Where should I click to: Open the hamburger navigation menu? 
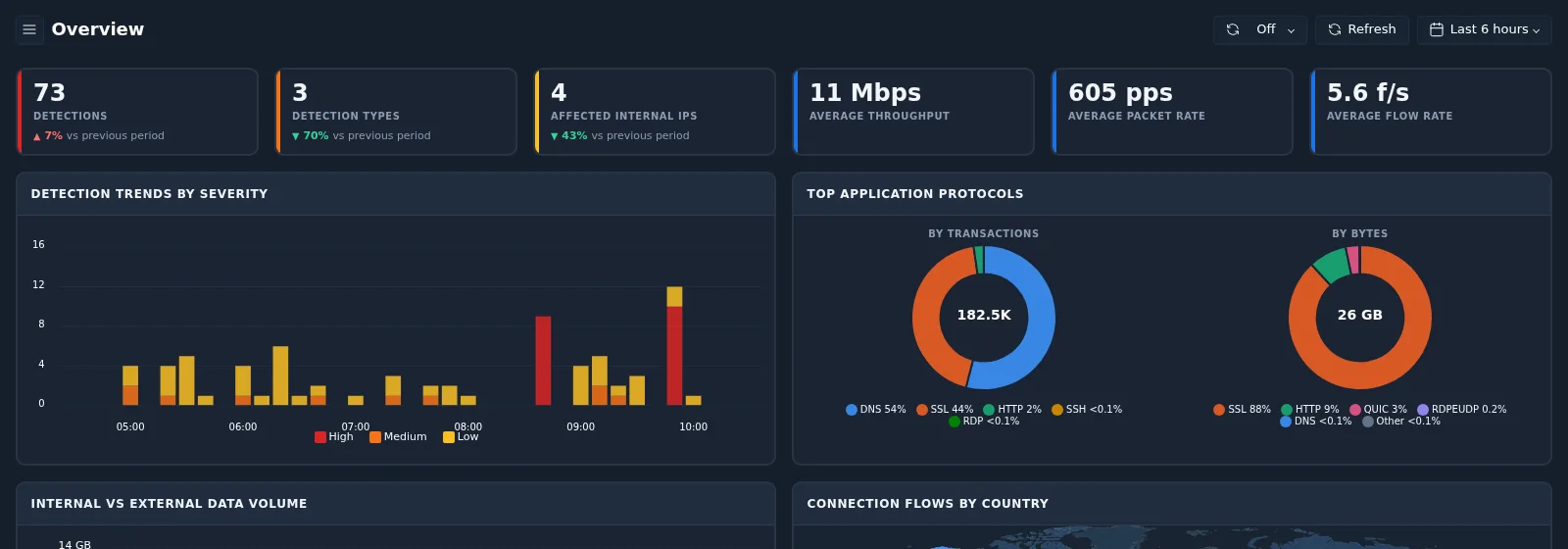pyautogui.click(x=29, y=29)
